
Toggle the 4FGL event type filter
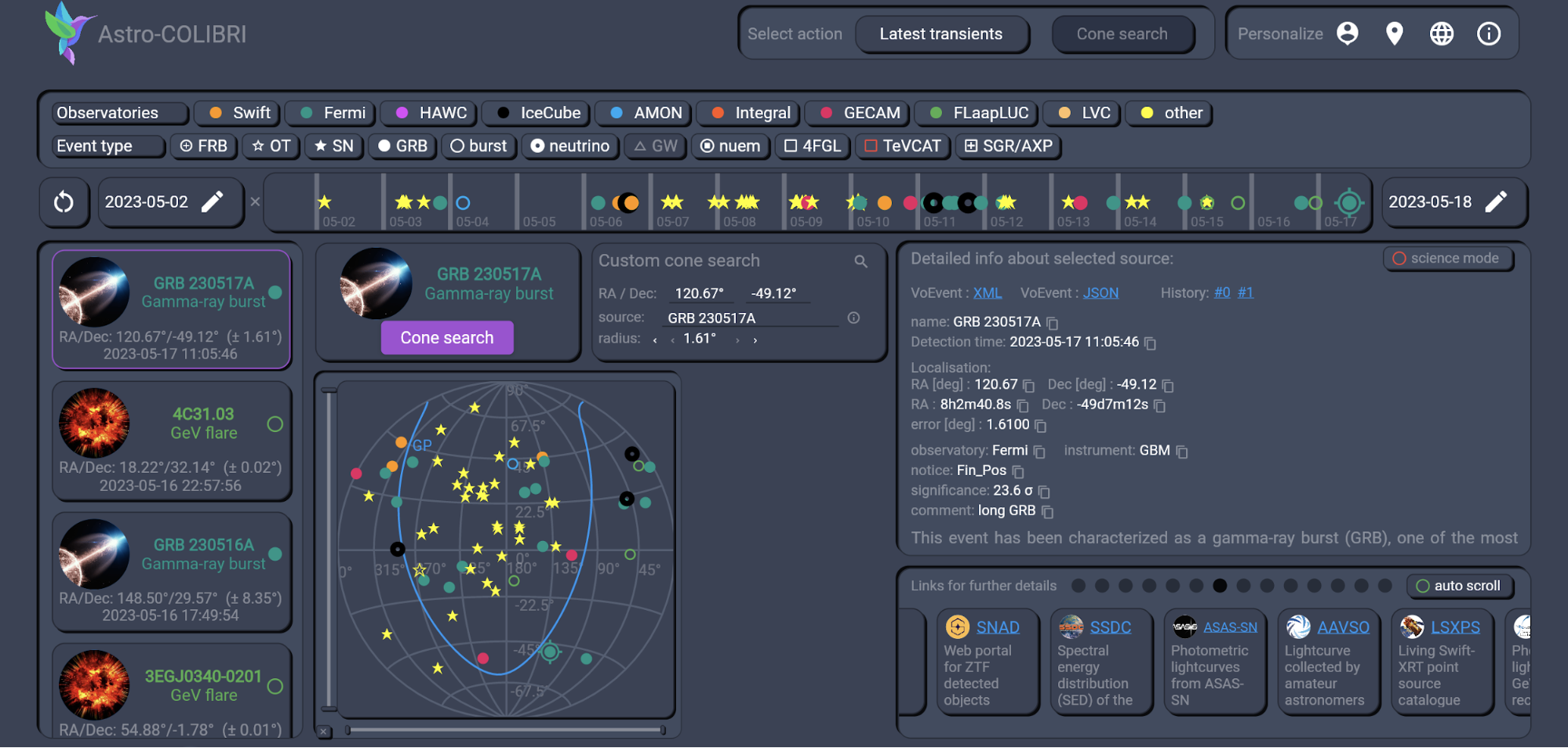click(813, 146)
